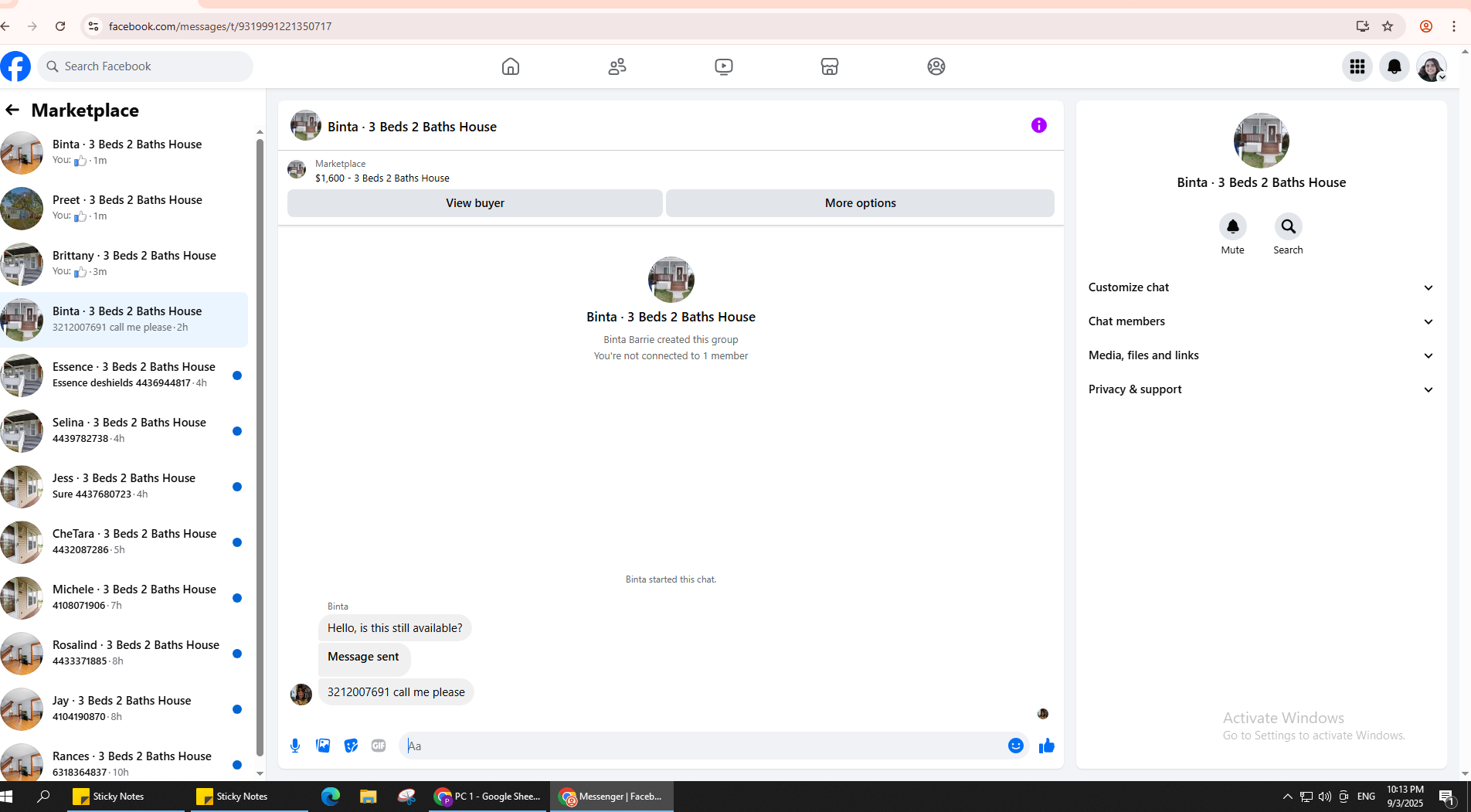
Task: Open Essence deshields conversation
Action: tap(124, 375)
